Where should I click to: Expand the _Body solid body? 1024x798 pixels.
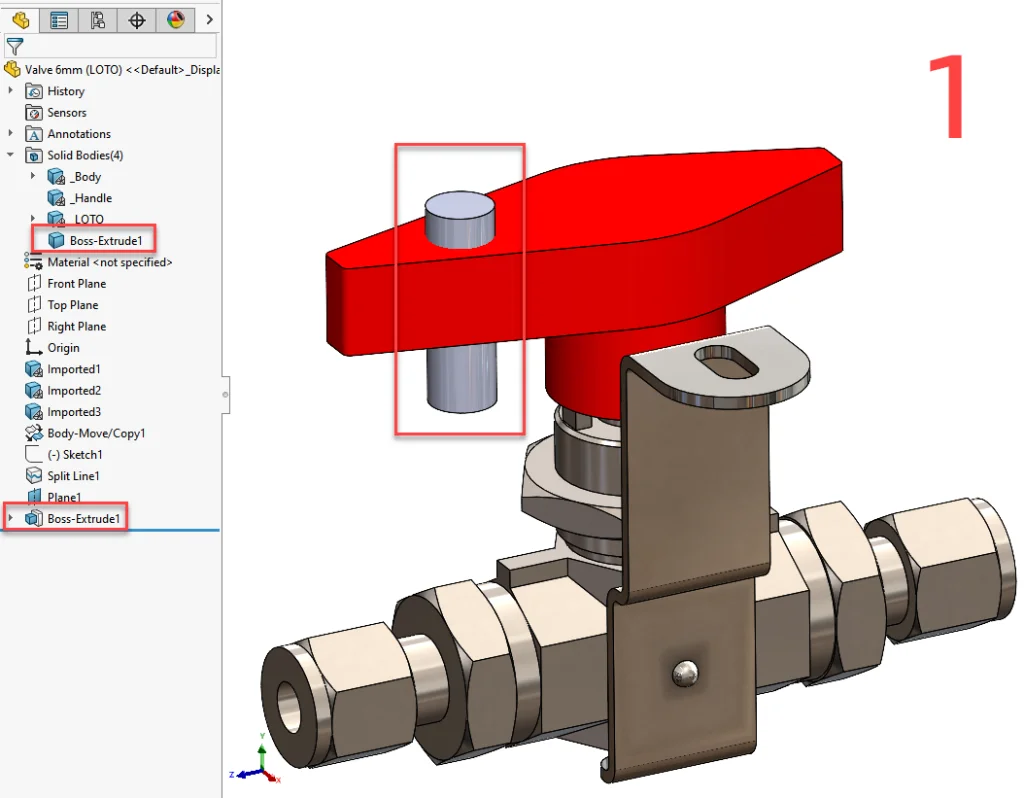coord(33,177)
